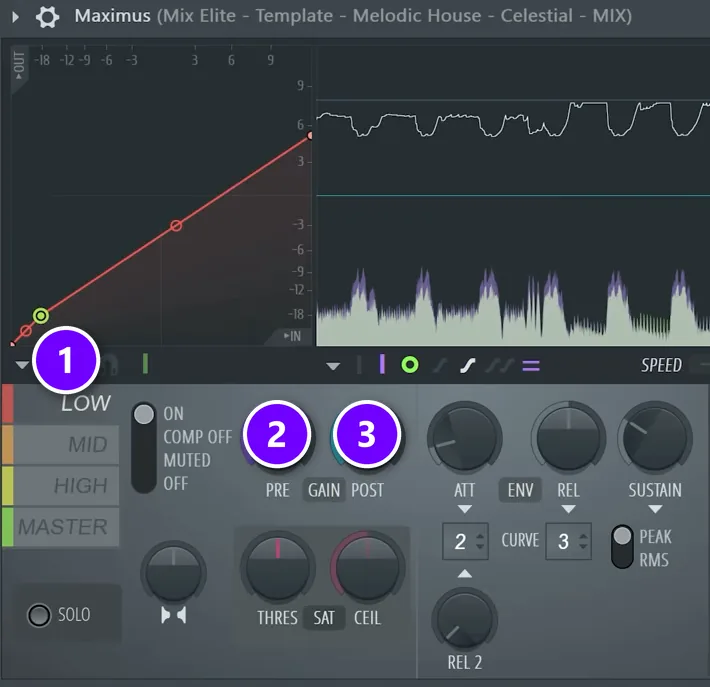Adjust the SPEED slider
Screen dimensions: 710x687
point(700,365)
